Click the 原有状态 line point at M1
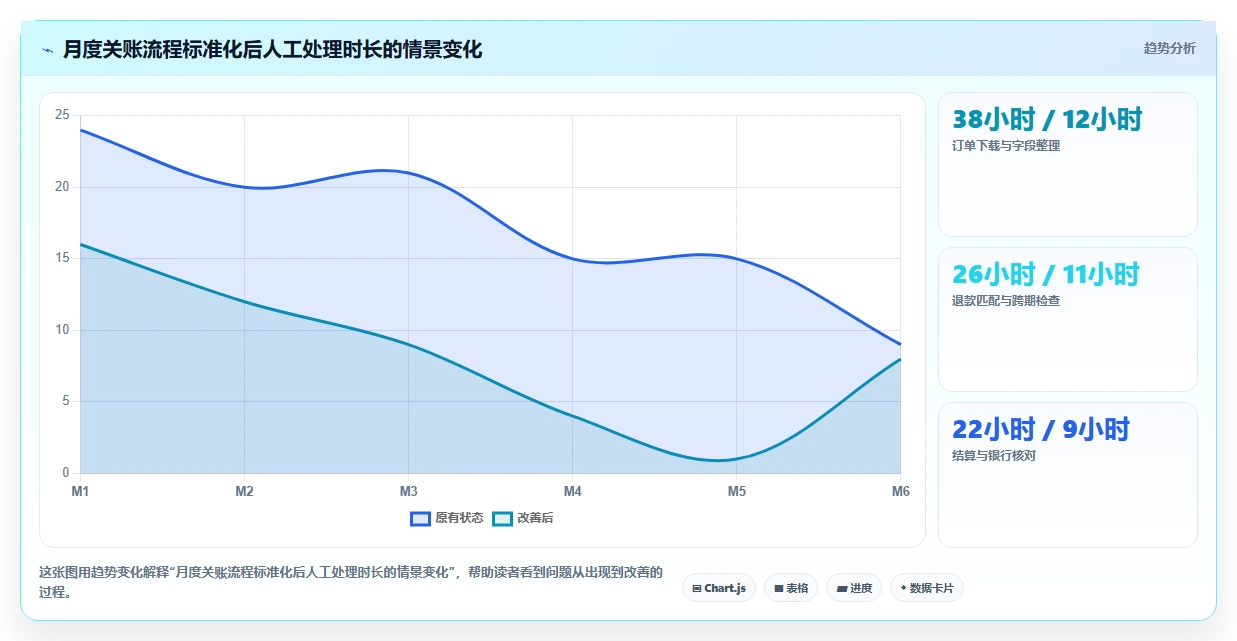The height and width of the screenshot is (641, 1237). pyautogui.click(x=80, y=129)
